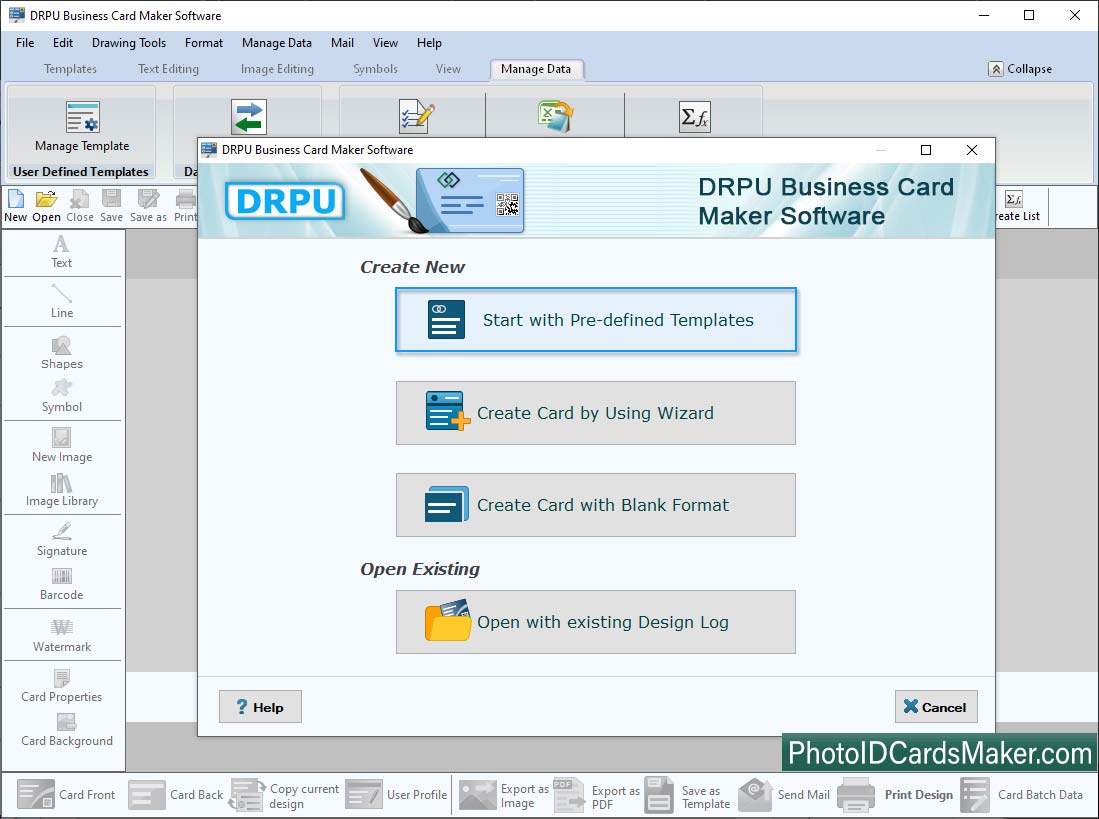The image size is (1099, 819).
Task: Choose the Shapes tool
Action: point(62,353)
